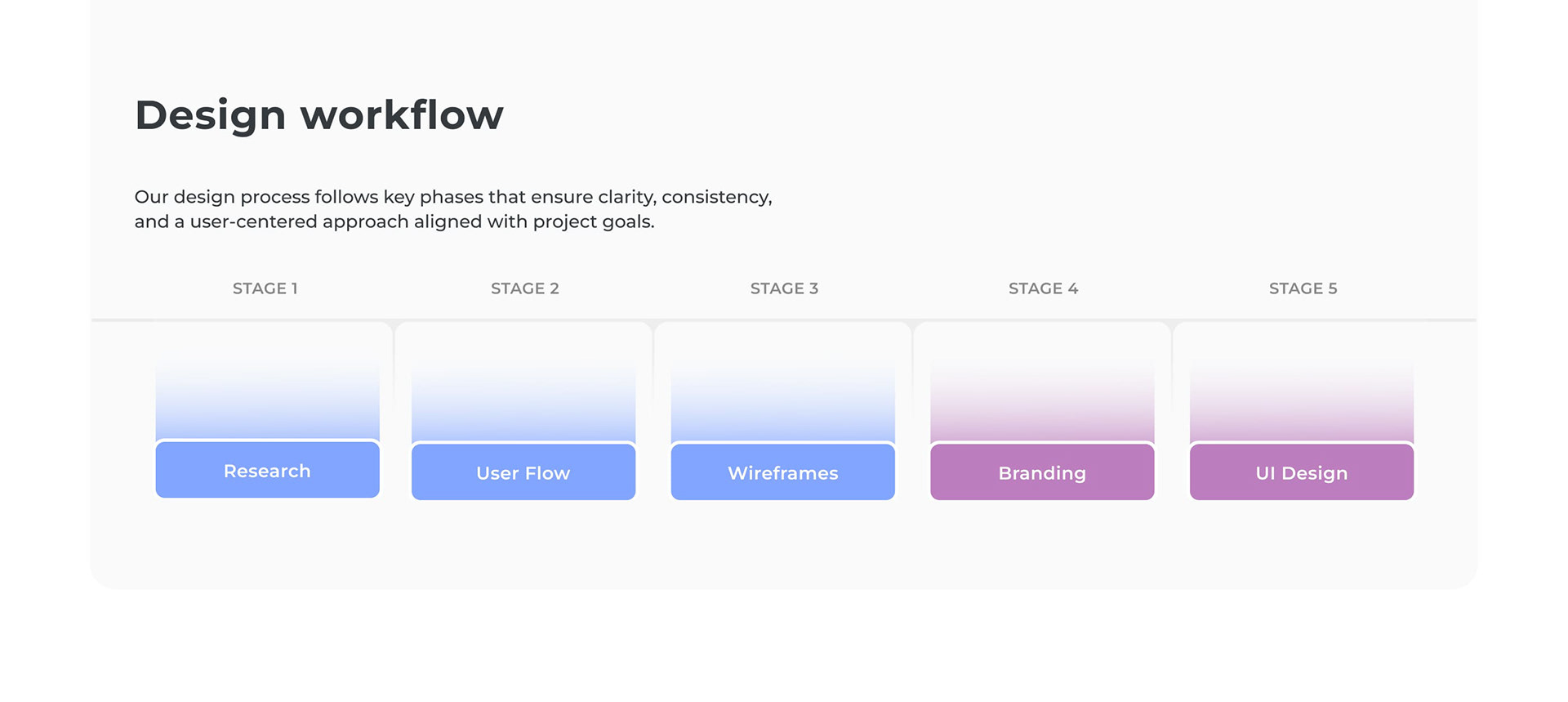Select the STAGE 2 column label
This screenshot has height=702, width=1568.
coord(525,288)
